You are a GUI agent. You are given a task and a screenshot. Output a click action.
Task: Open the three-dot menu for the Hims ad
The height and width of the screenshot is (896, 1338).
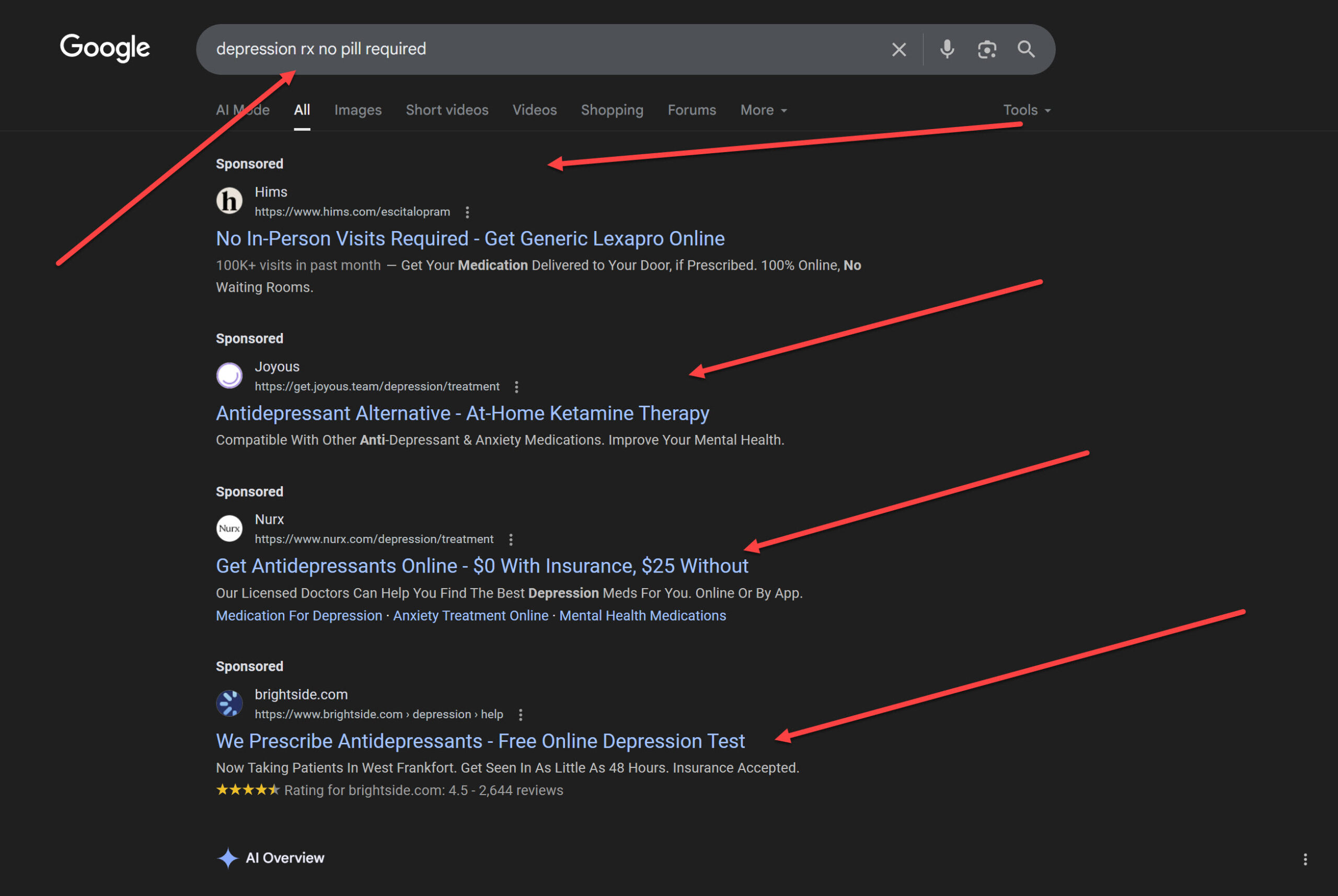coord(467,213)
